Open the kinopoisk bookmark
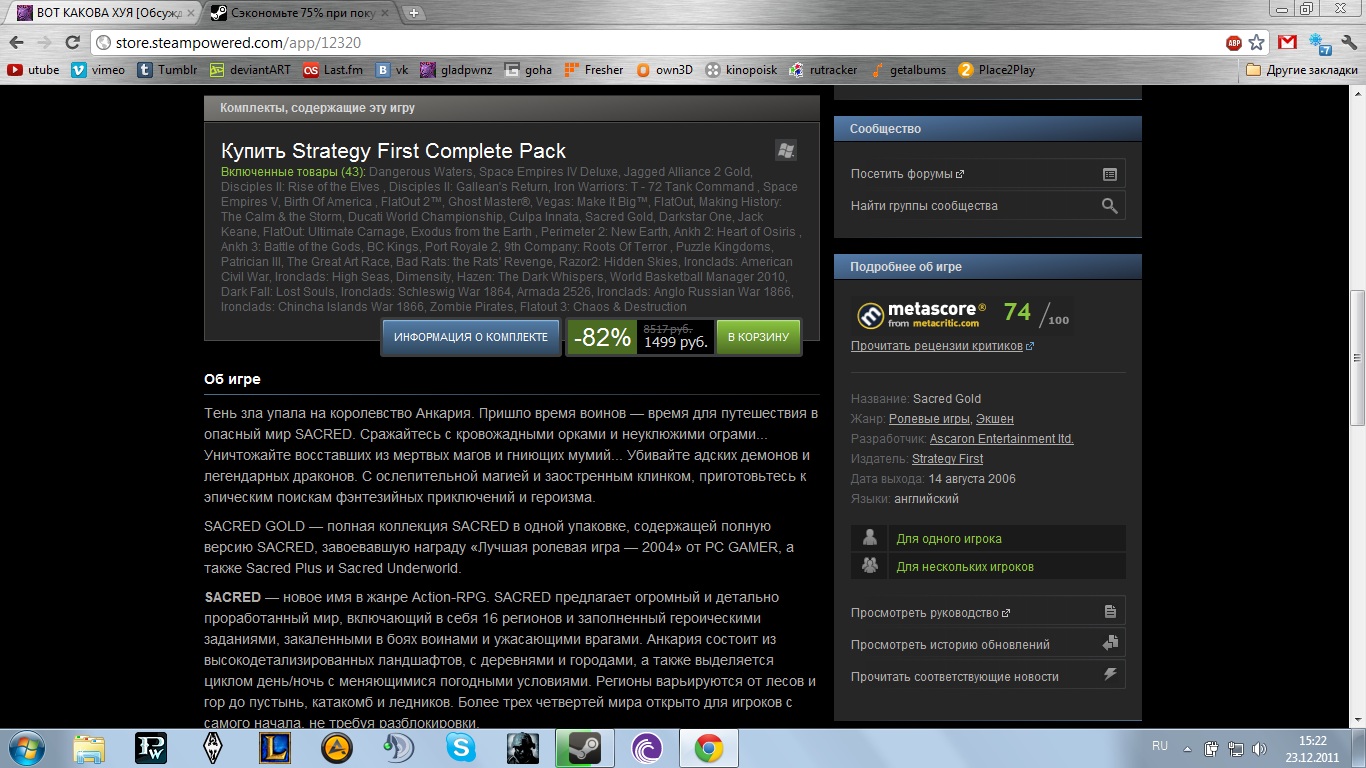1366x768 pixels. coord(741,70)
